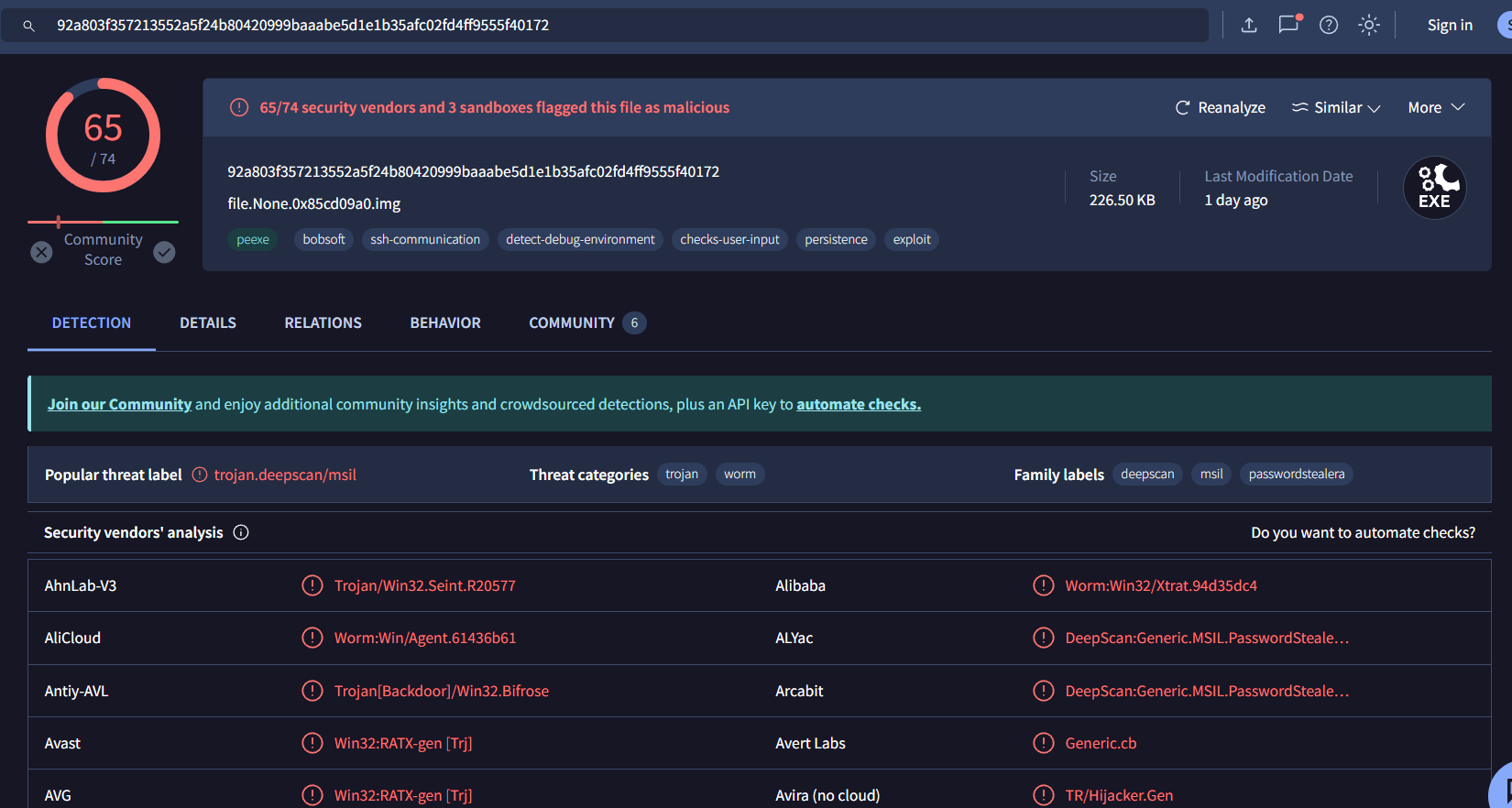Viewport: 1512px width, 808px height.
Task: Click the 226.50 KB size value
Action: click(1122, 200)
